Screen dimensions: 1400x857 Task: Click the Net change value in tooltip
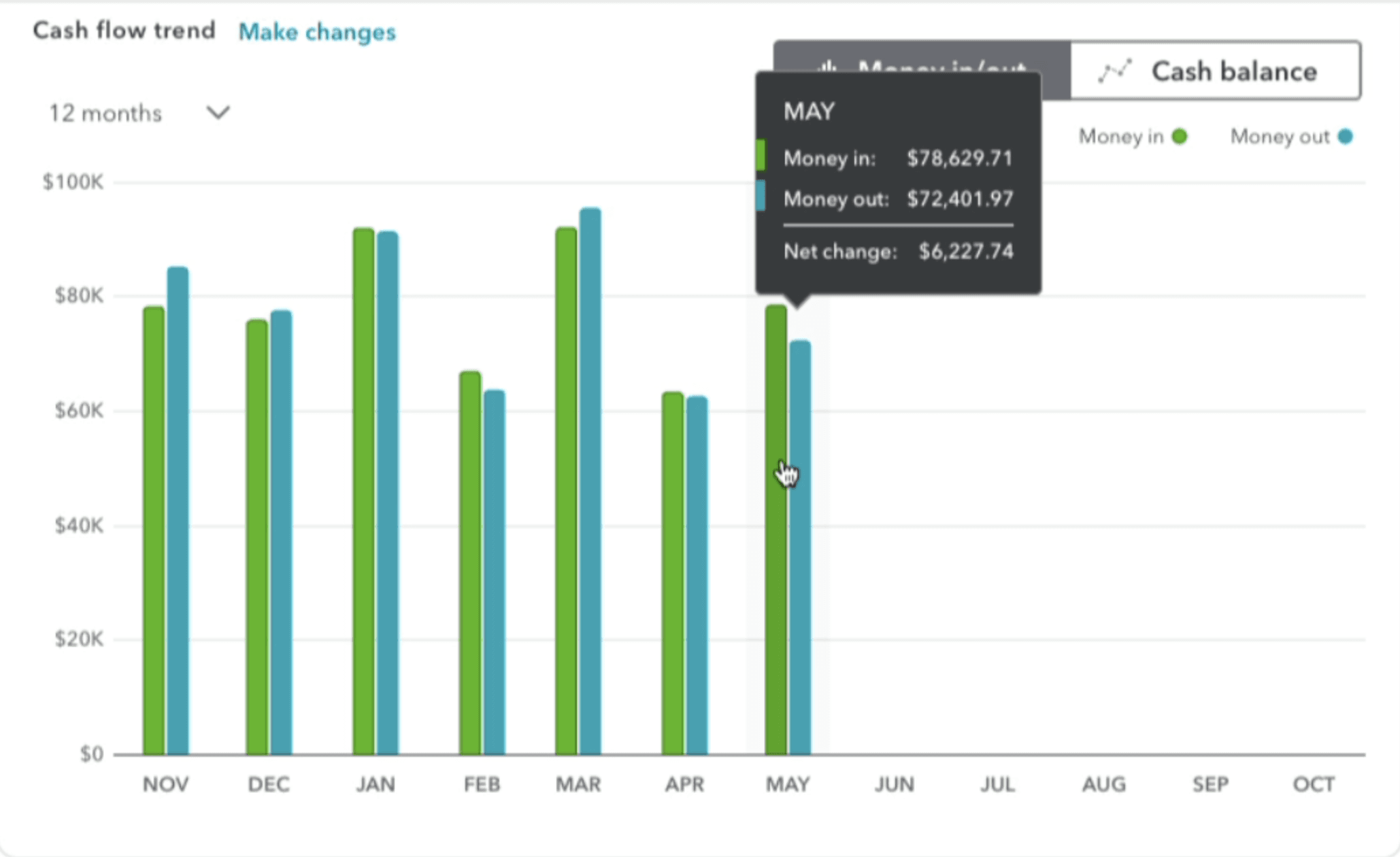[x=965, y=252]
